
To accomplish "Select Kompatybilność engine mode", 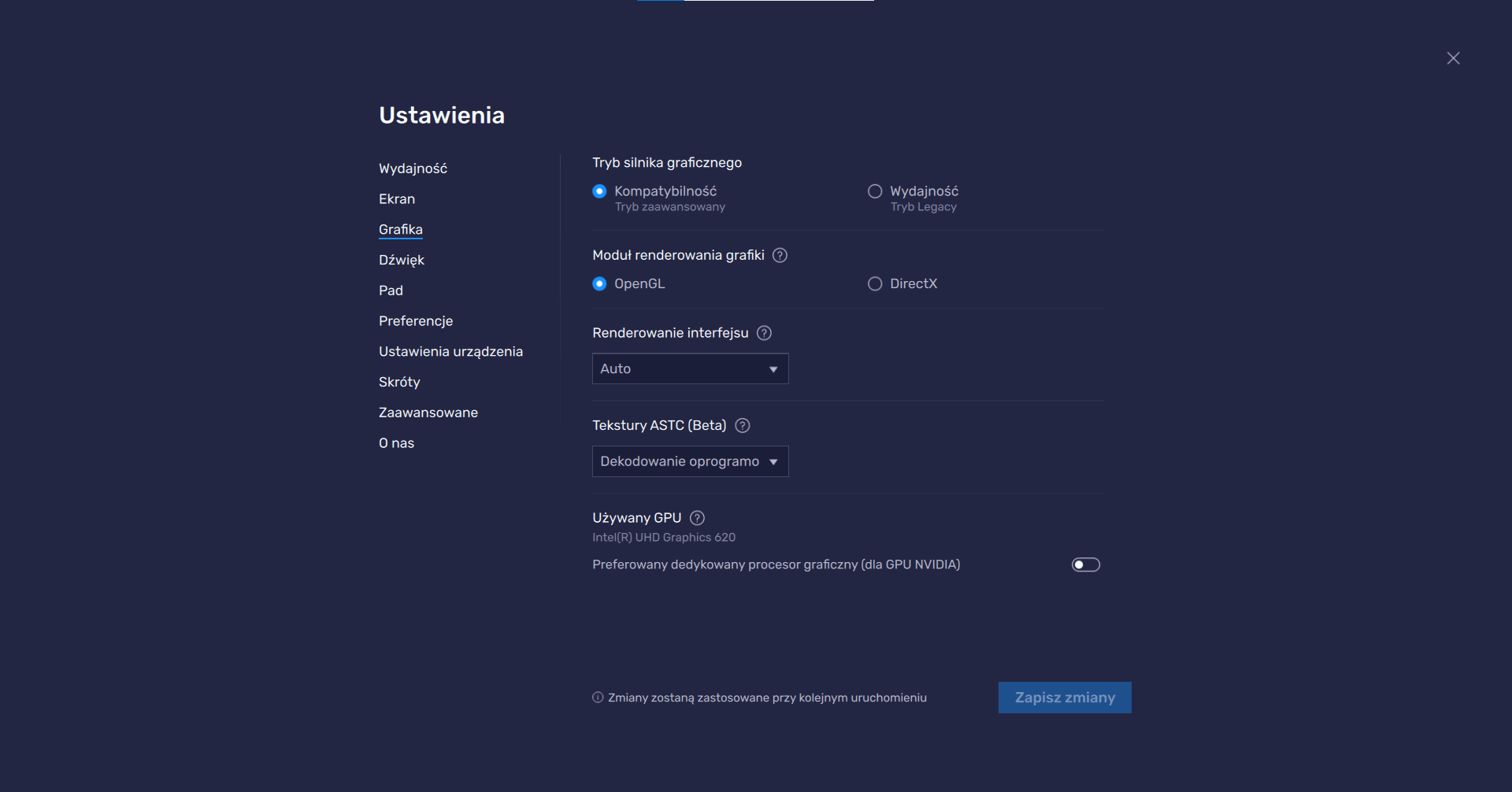I will tap(599, 191).
